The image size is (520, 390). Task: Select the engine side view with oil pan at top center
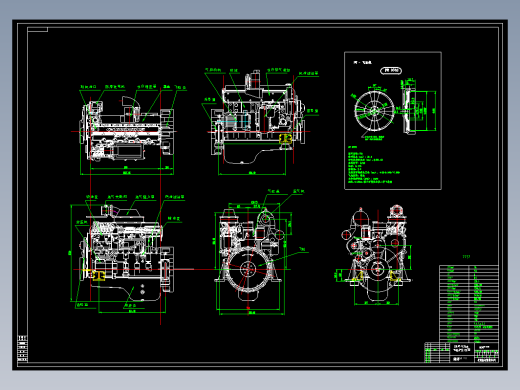pos(258,117)
